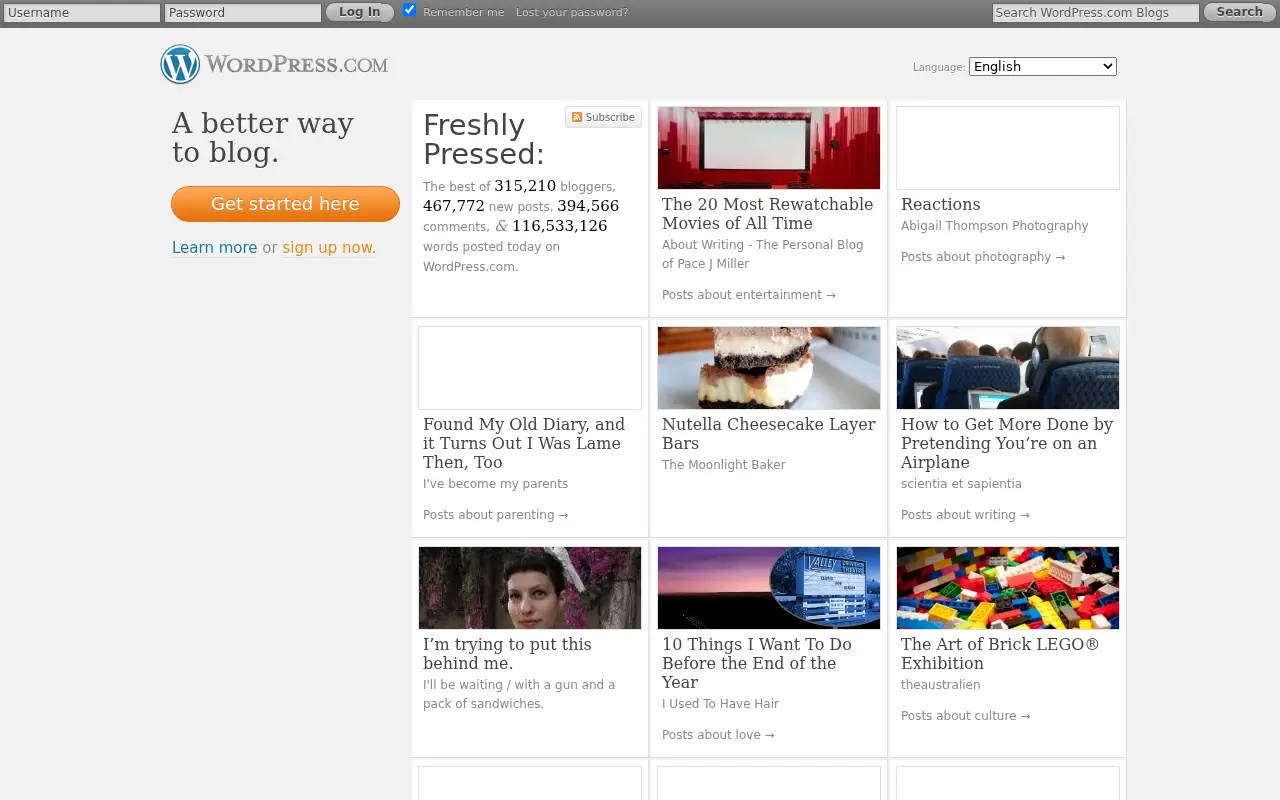Follow Posts about entertainment link
The height and width of the screenshot is (800, 1280).
(x=749, y=295)
